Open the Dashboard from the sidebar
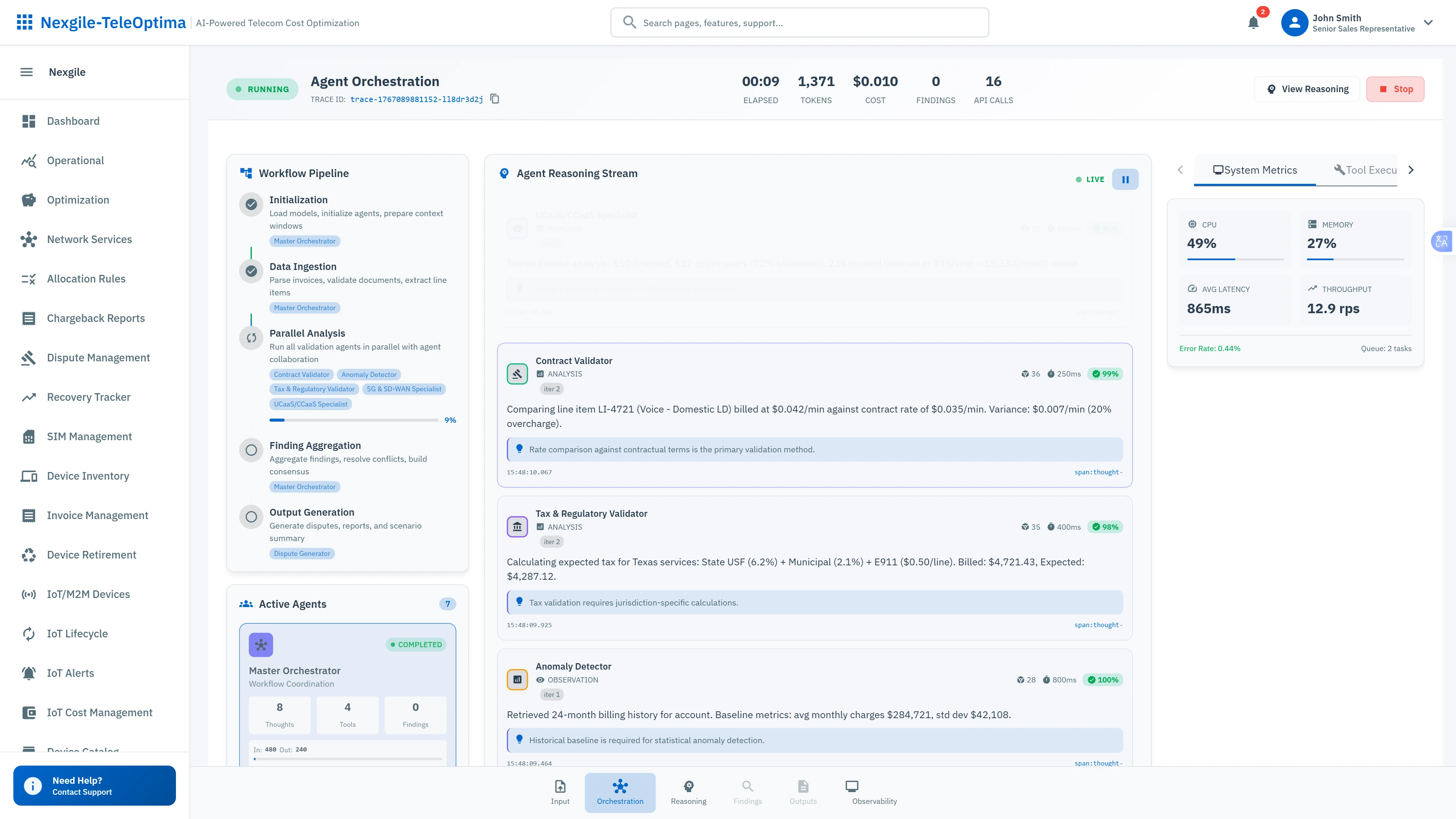1456x819 pixels. pyautogui.click(x=73, y=121)
